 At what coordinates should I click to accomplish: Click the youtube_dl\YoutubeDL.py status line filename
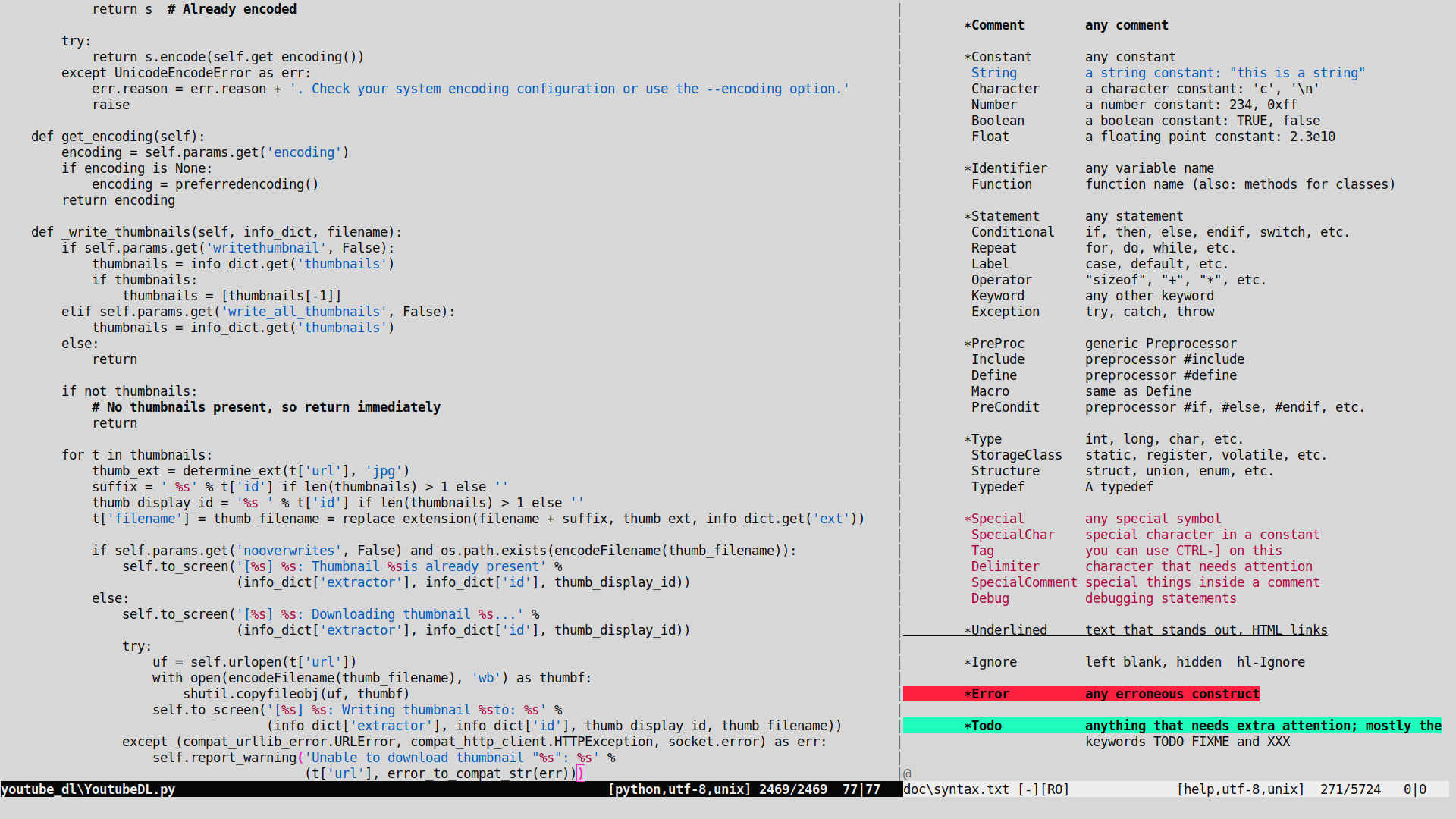click(x=88, y=789)
